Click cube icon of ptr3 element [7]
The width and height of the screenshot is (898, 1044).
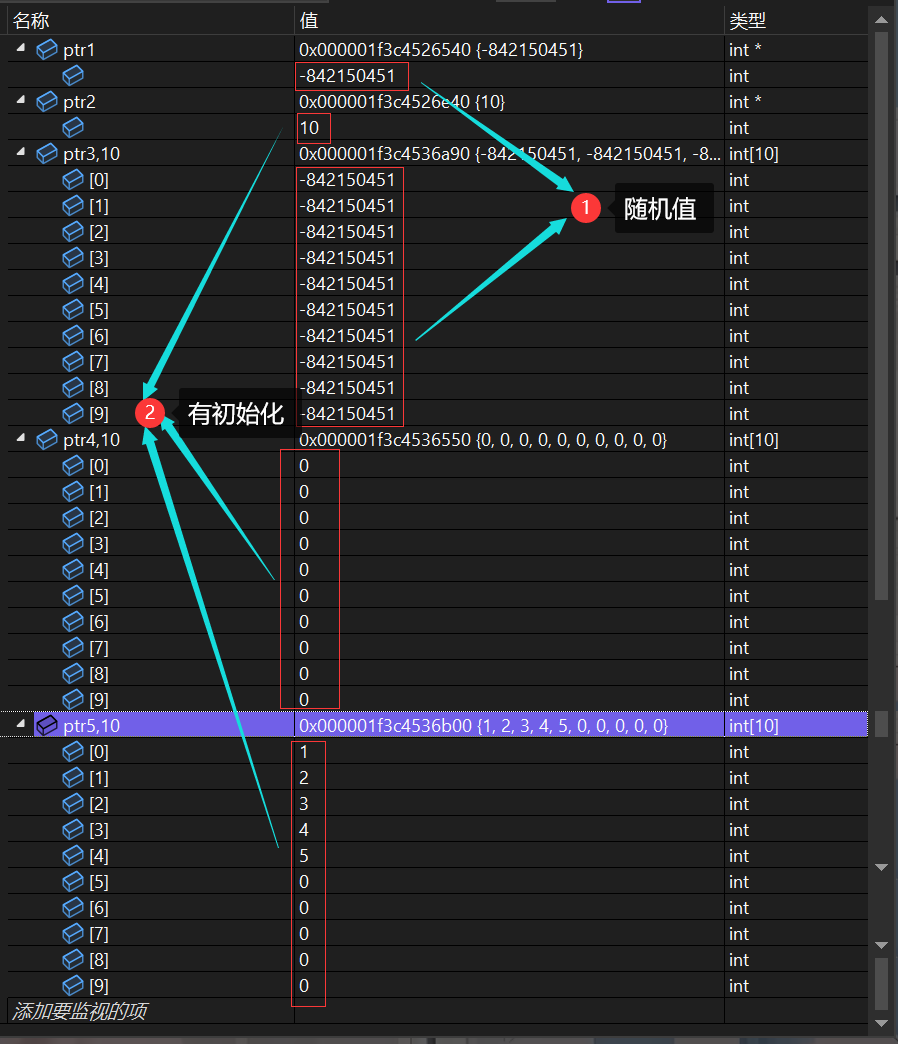pos(73,362)
